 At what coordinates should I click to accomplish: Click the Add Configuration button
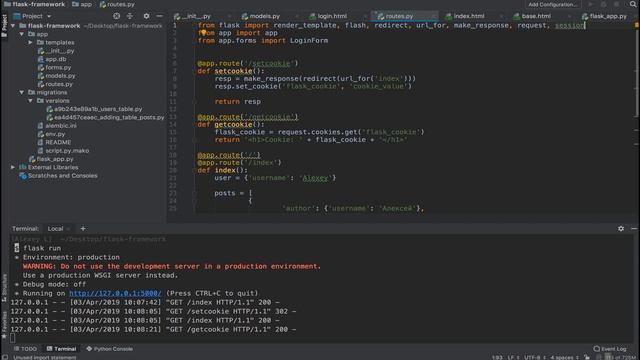click(x=553, y=4)
